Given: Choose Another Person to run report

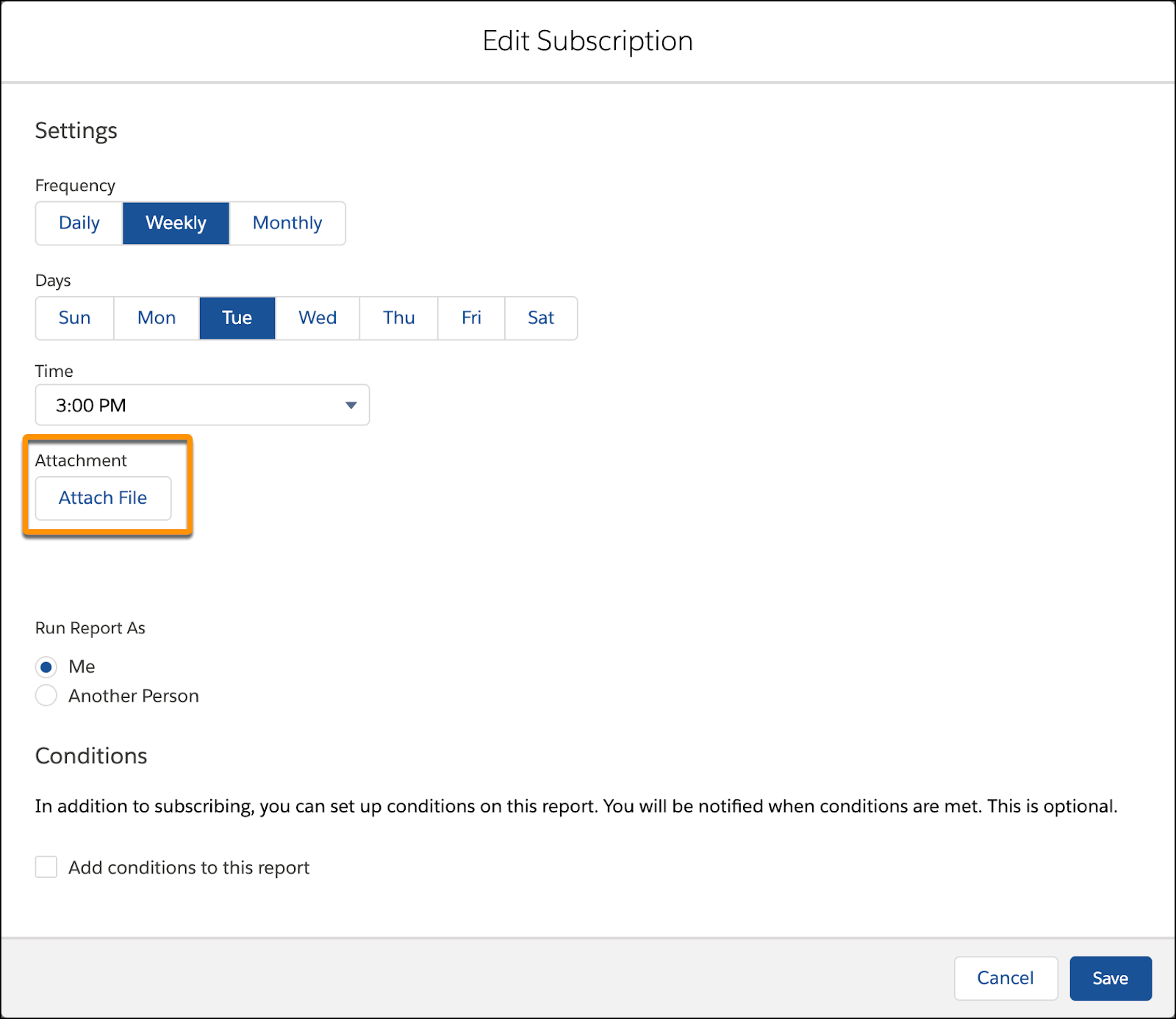Looking at the screenshot, I should (46, 695).
